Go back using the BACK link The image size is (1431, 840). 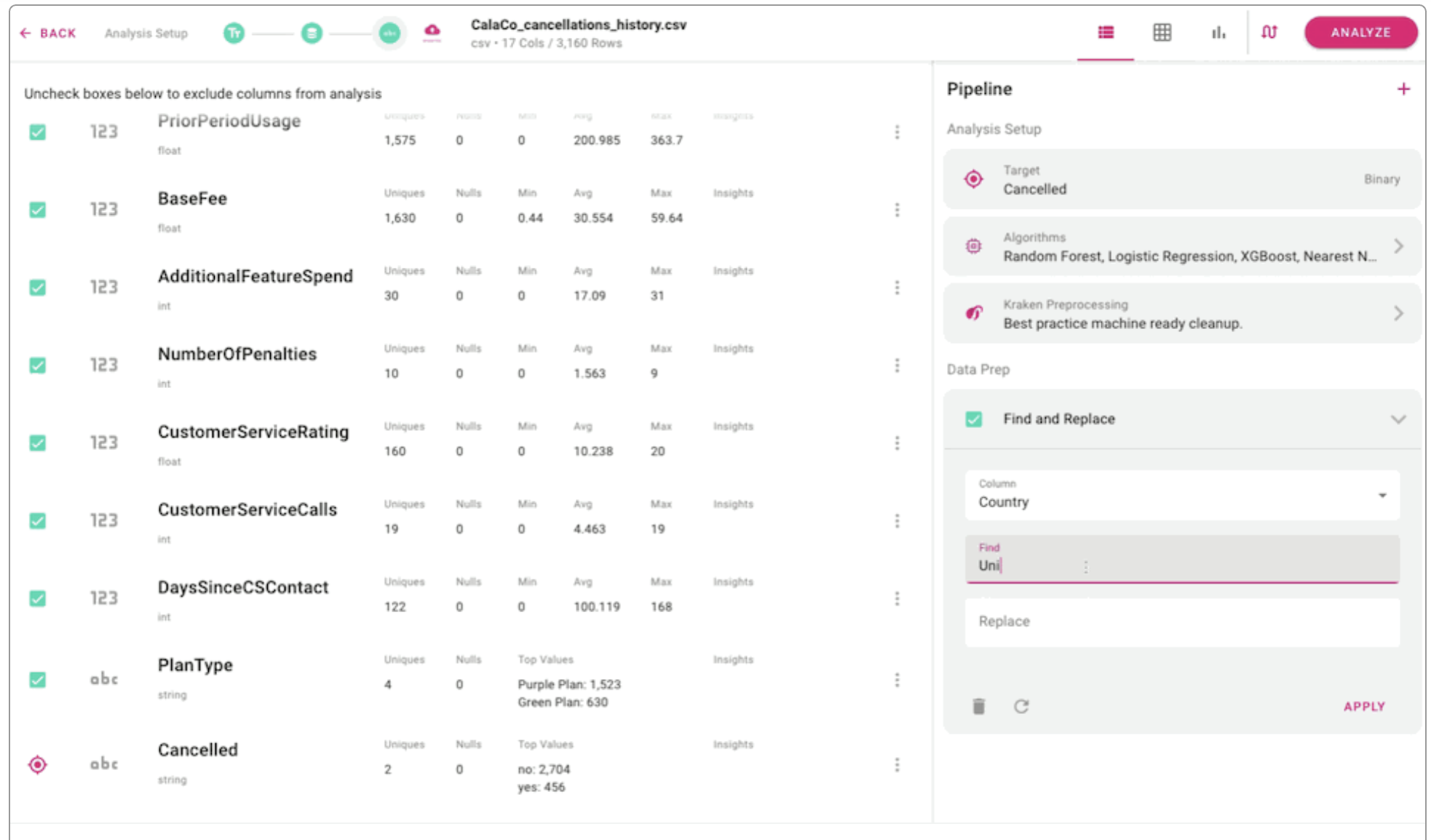[48, 33]
